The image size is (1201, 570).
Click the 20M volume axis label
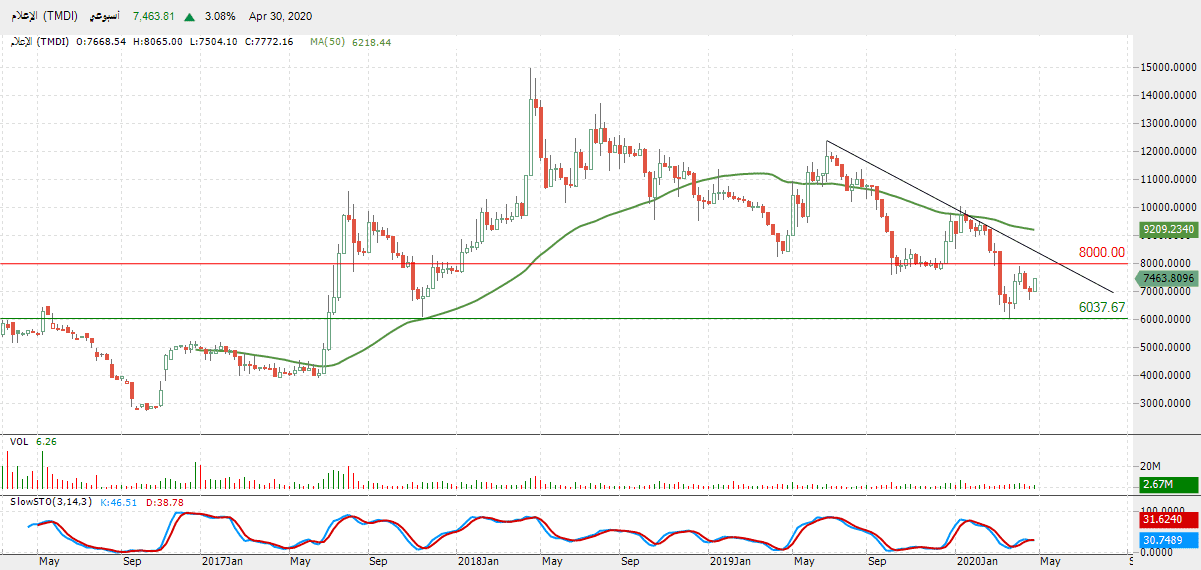(1150, 466)
